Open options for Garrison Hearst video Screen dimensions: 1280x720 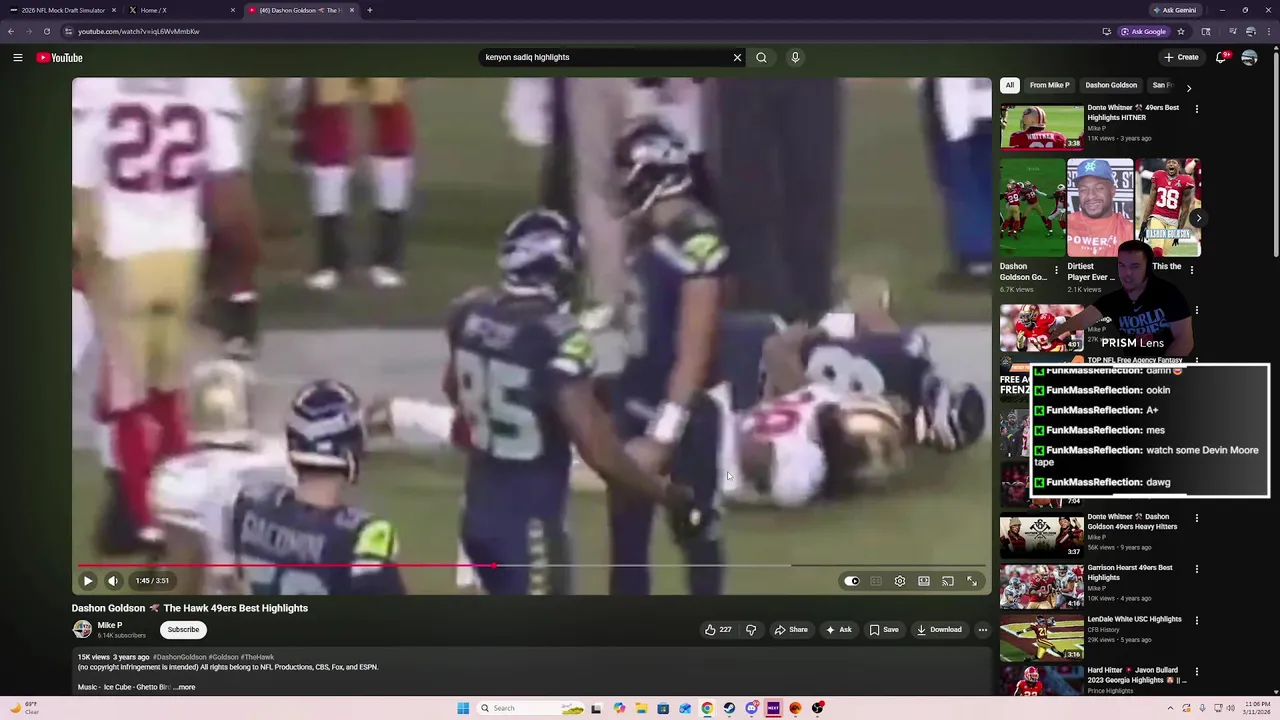pyautogui.click(x=1197, y=569)
